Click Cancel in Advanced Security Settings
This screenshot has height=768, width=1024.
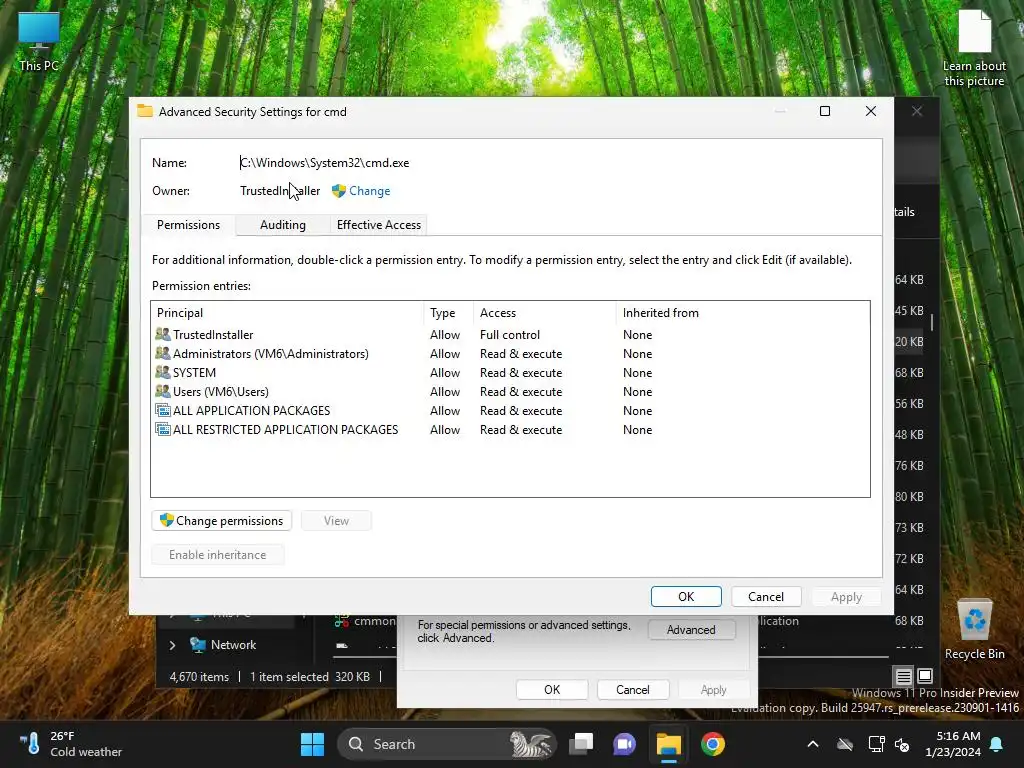click(765, 597)
